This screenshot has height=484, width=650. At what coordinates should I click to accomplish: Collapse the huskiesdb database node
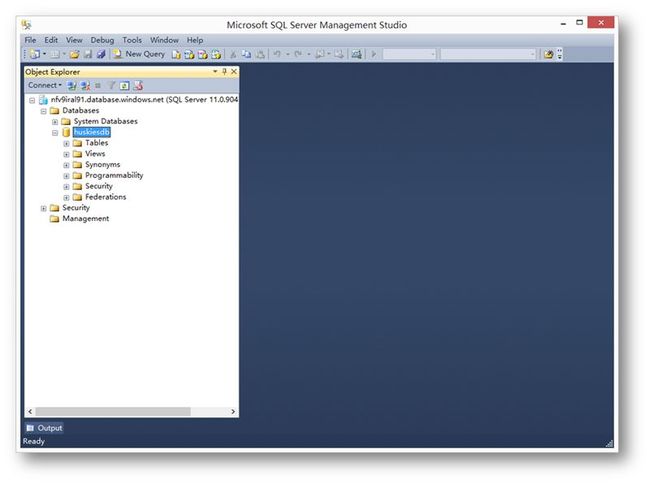[55, 133]
